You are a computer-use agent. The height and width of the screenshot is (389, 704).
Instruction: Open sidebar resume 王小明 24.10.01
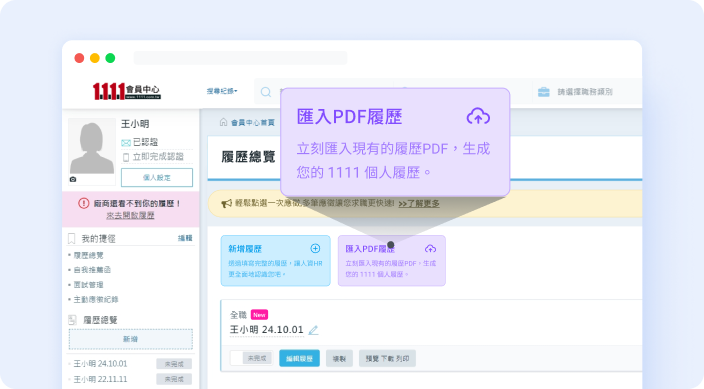(x=100, y=363)
